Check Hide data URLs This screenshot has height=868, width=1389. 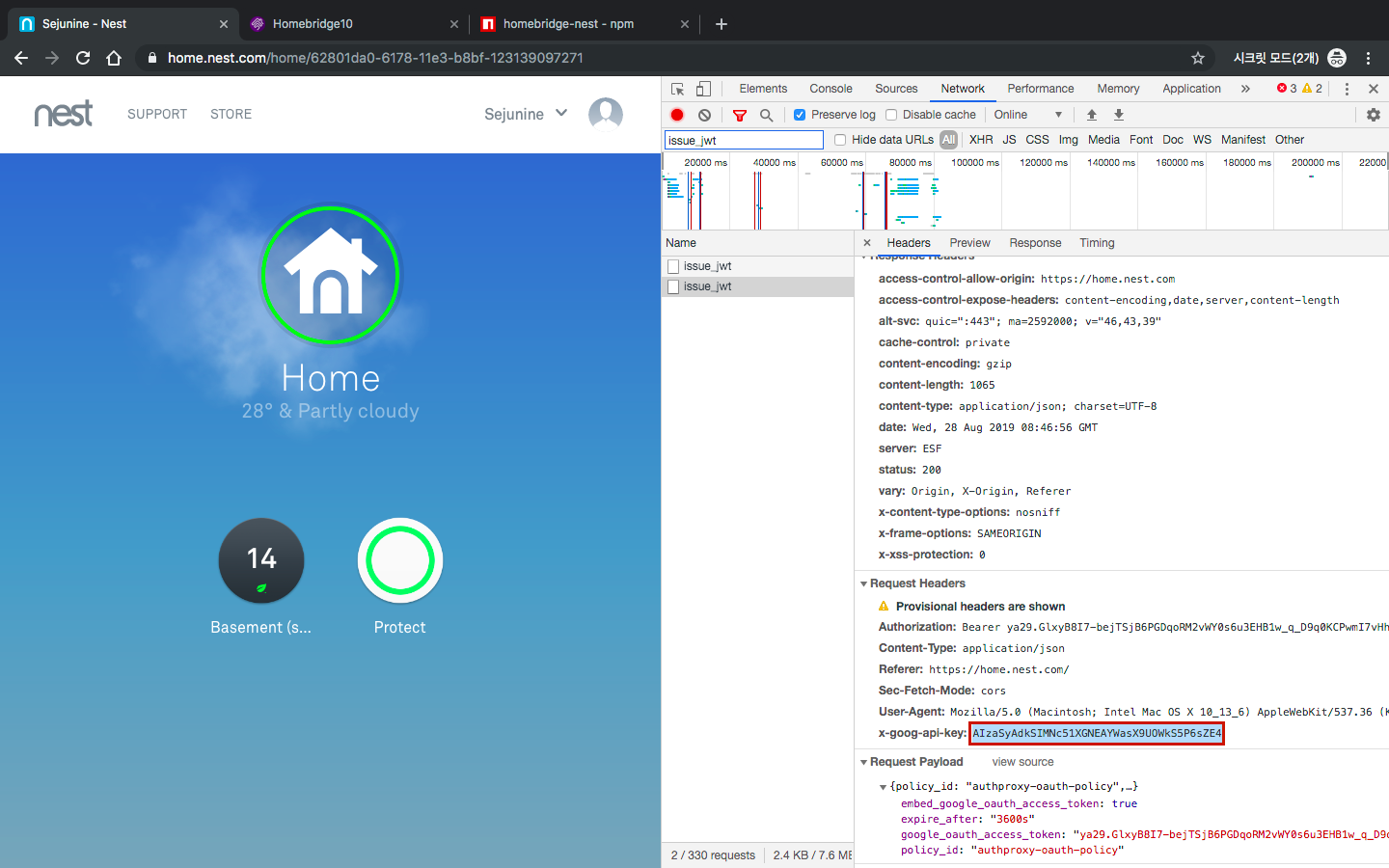[840, 140]
